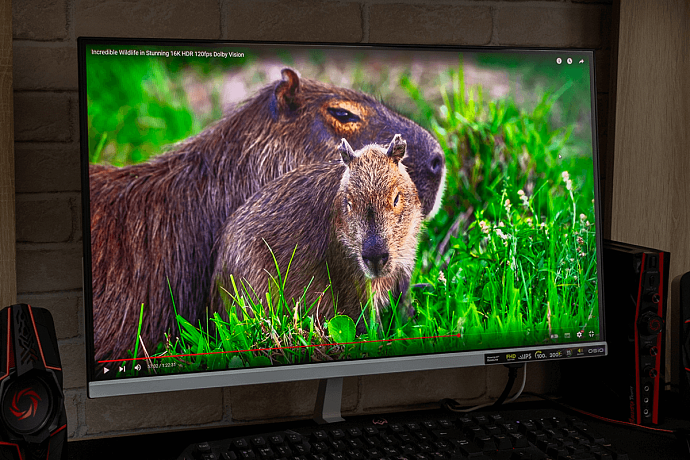This screenshot has height=460, width=690.
Task: Seek within the red played progress bar
Action: pos(280,346)
